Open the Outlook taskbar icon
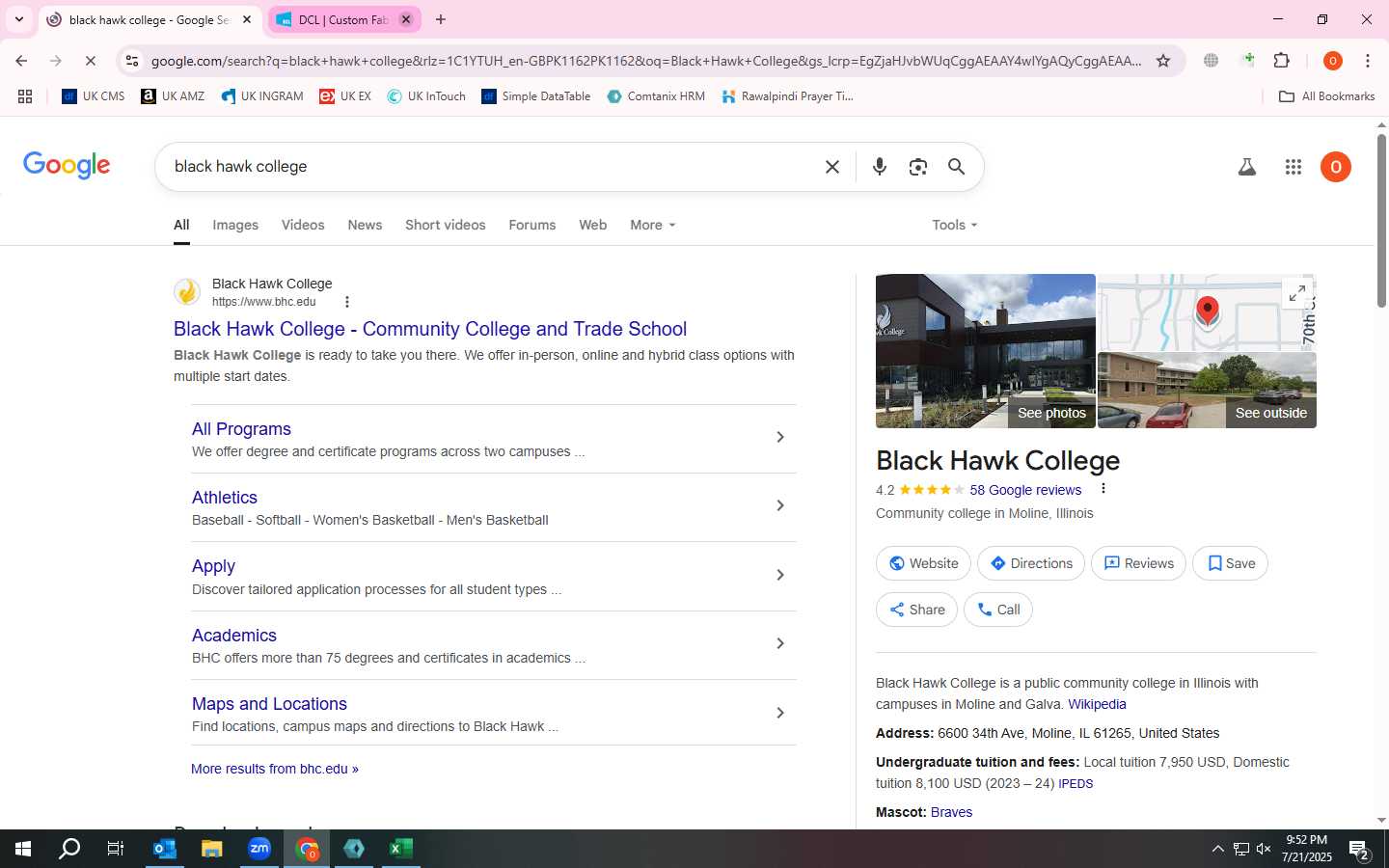 point(165,849)
